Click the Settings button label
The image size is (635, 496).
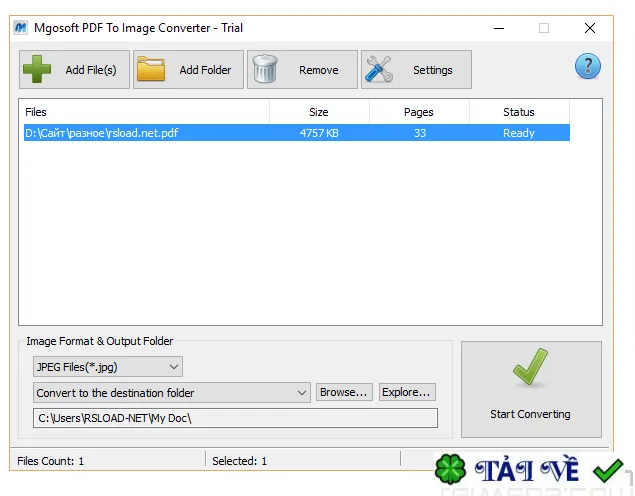click(433, 70)
